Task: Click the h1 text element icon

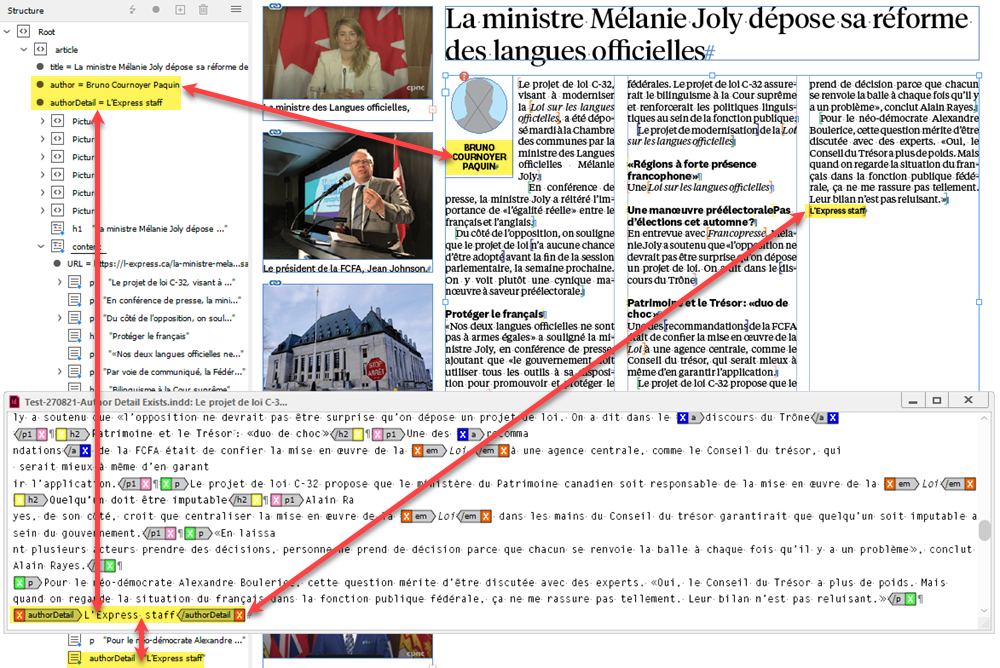Action: [57, 228]
